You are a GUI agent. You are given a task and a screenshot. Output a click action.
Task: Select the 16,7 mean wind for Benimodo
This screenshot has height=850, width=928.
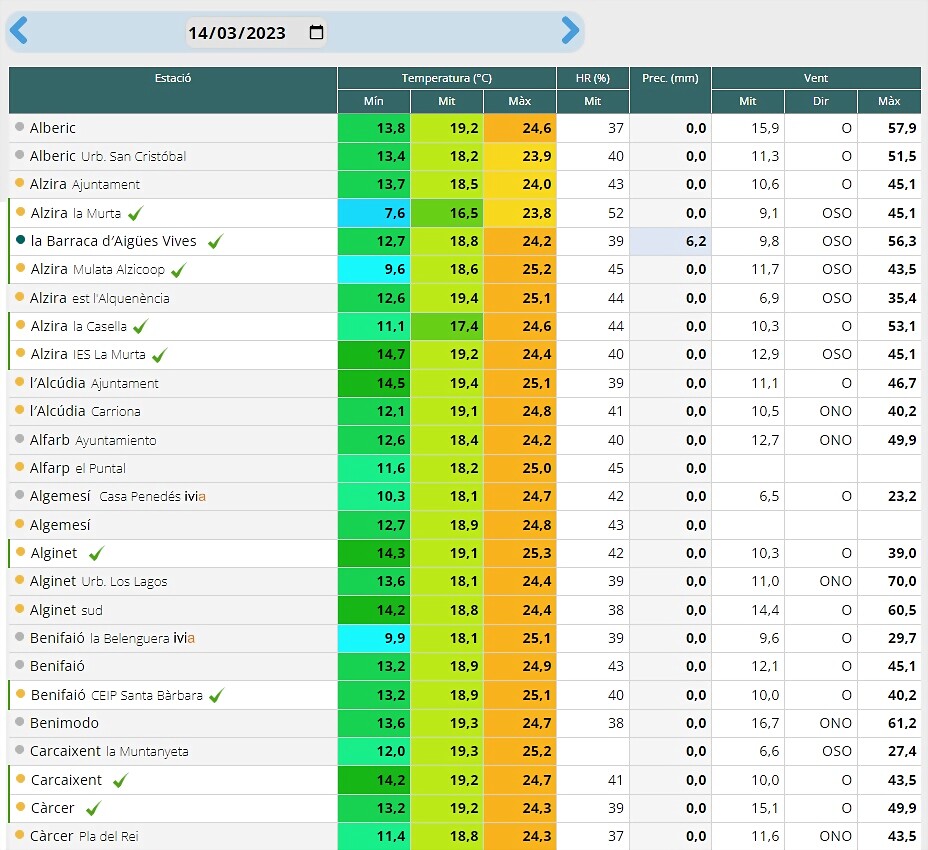tap(748, 723)
